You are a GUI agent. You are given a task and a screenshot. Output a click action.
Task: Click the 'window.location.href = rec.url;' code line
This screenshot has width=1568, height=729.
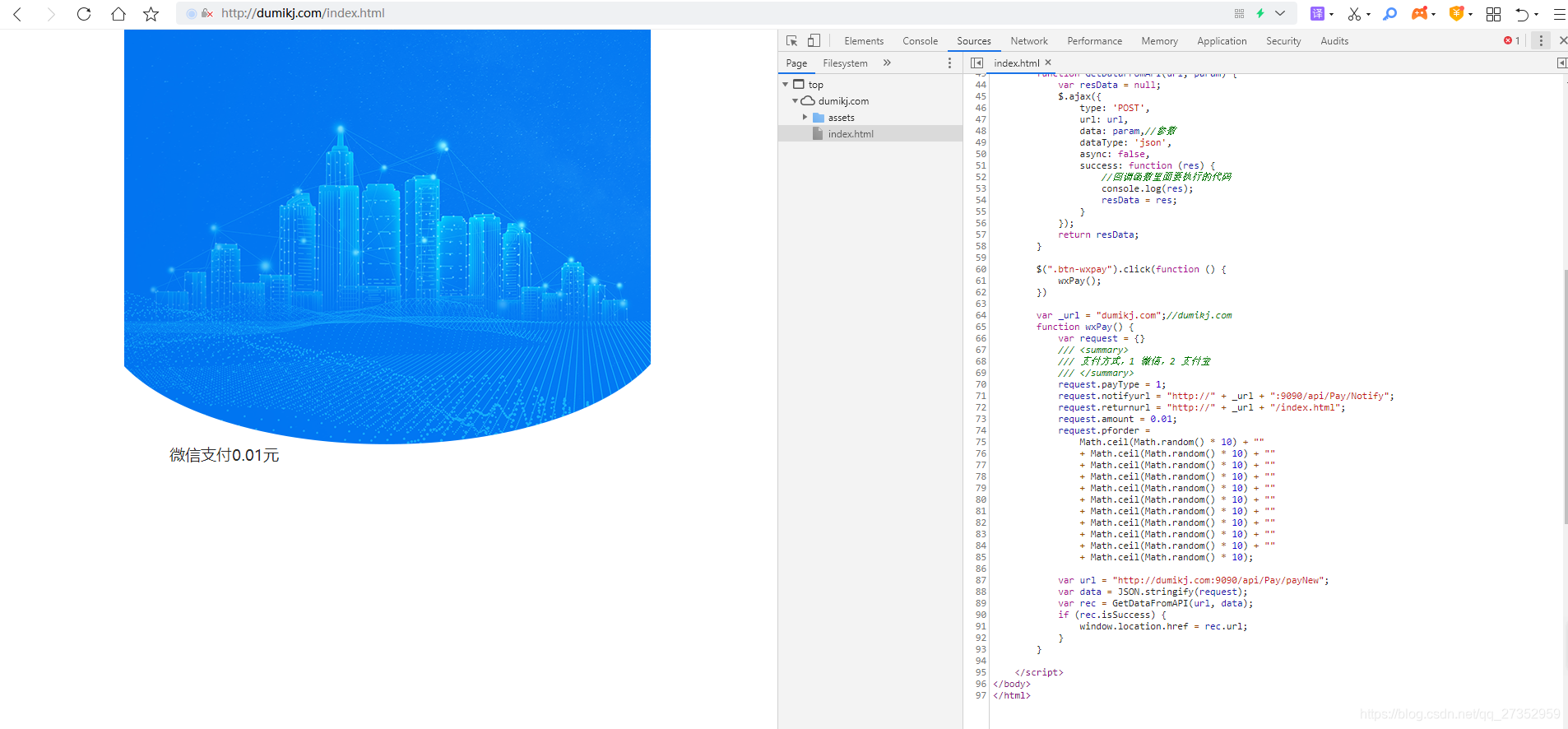[1163, 626]
